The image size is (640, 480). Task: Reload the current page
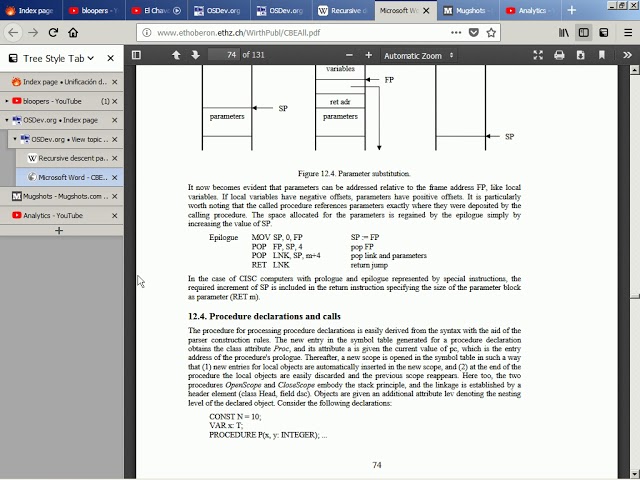coord(53,33)
